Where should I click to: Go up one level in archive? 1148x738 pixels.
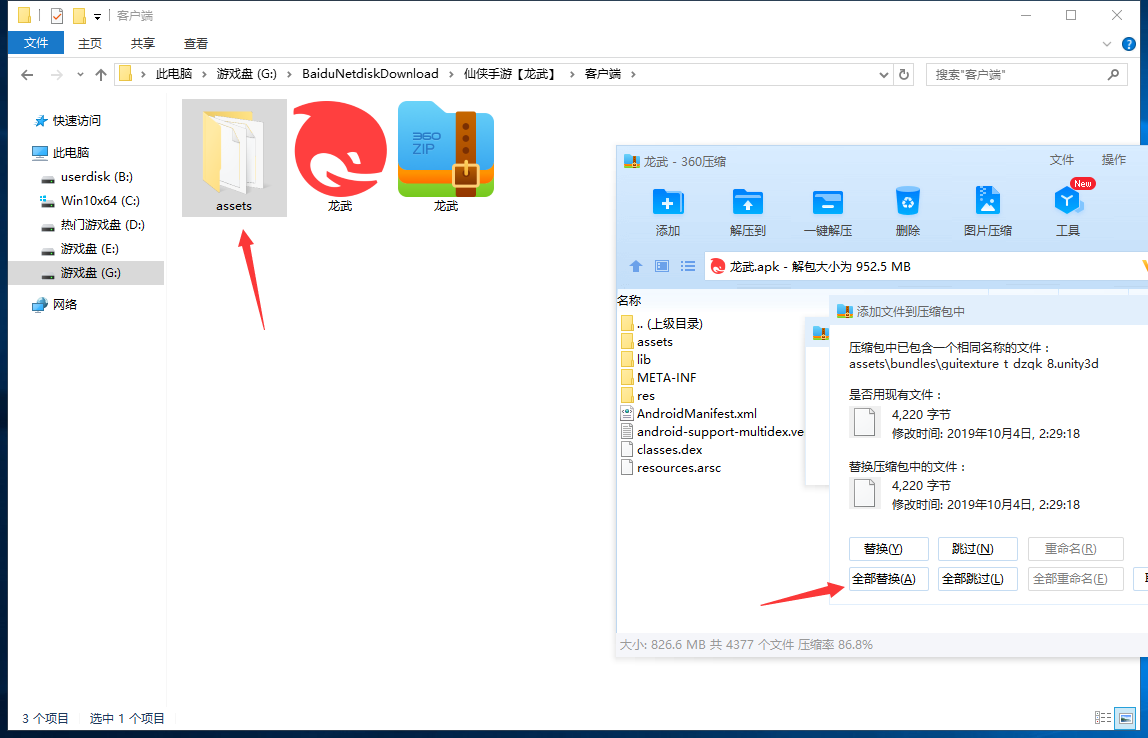[x=635, y=266]
